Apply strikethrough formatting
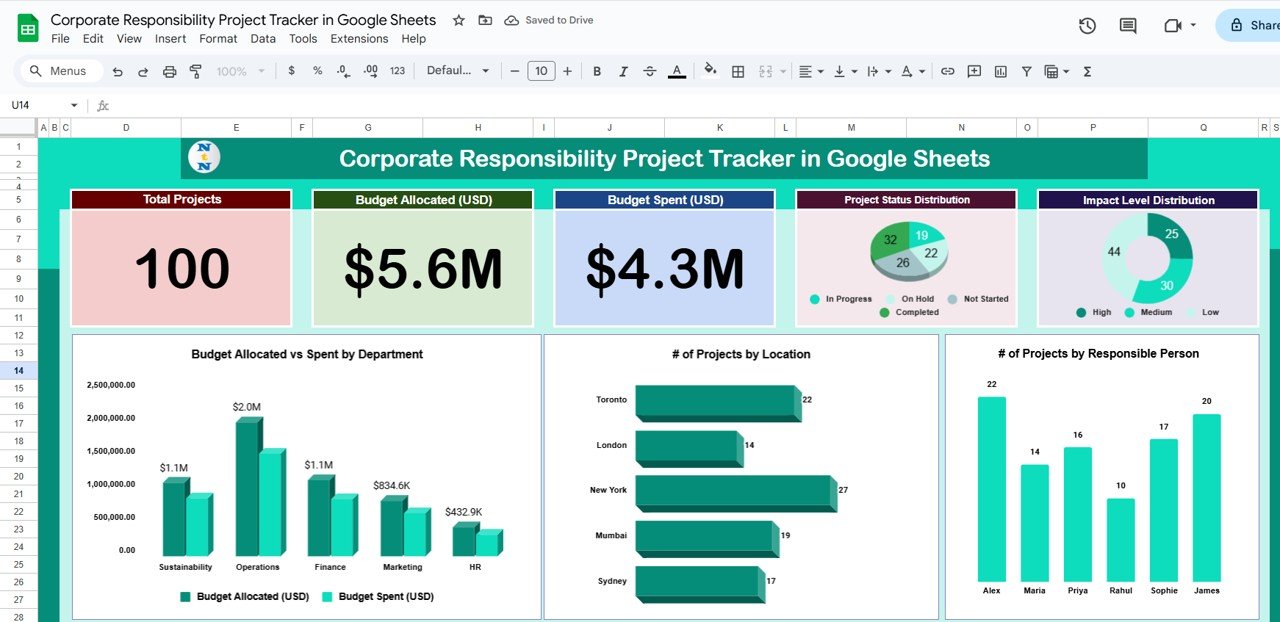This screenshot has height=622, width=1280. [649, 71]
